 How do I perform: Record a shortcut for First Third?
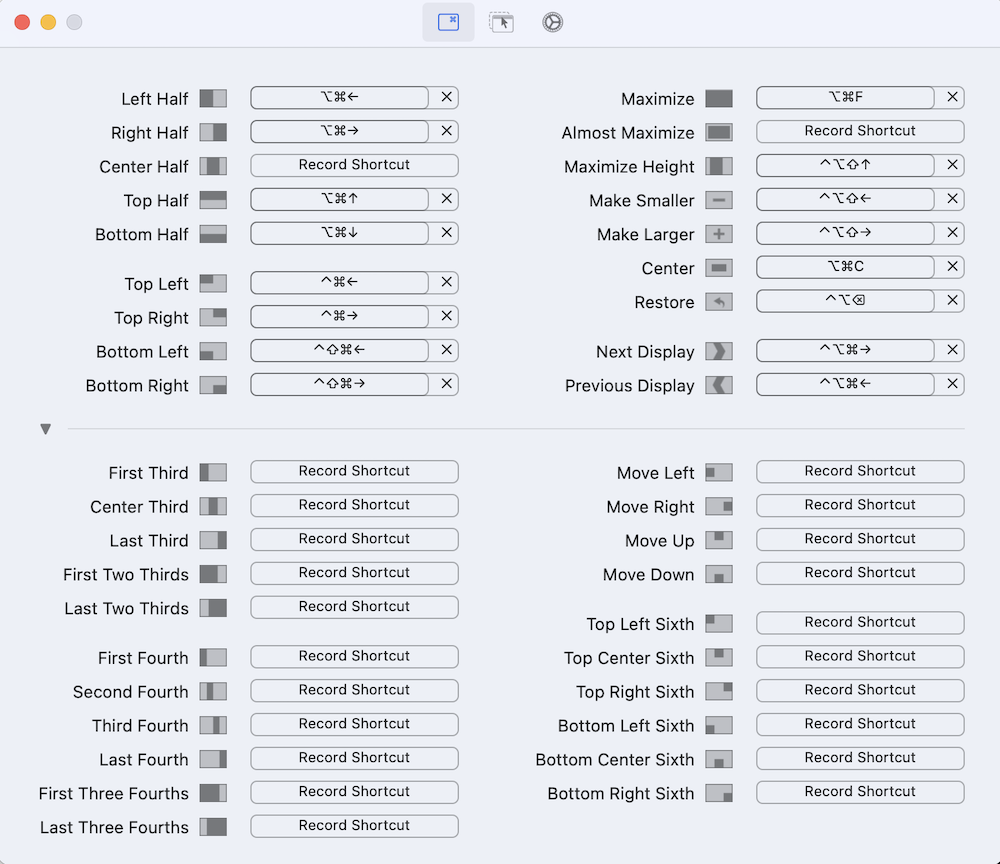click(354, 471)
